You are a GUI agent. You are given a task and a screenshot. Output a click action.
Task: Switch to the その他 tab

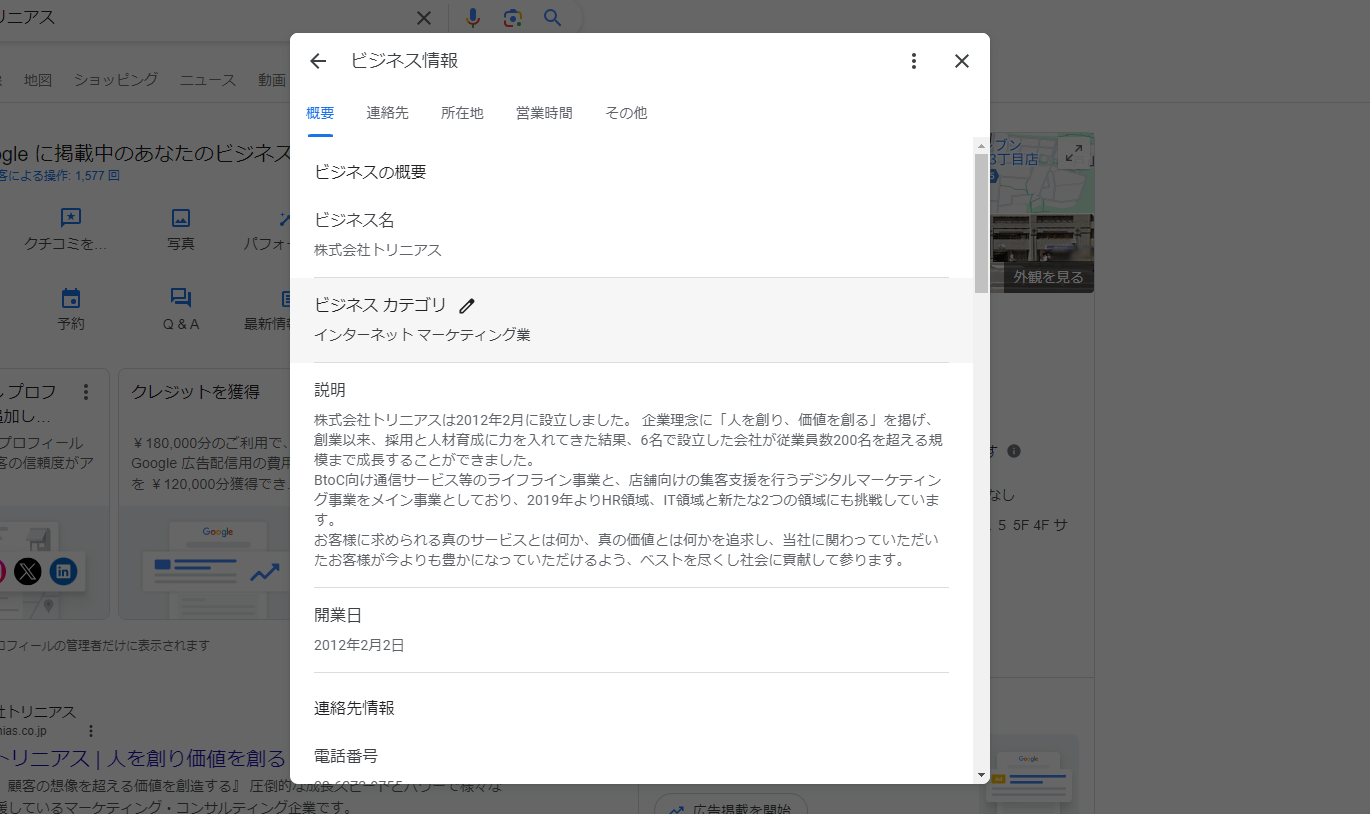626,113
